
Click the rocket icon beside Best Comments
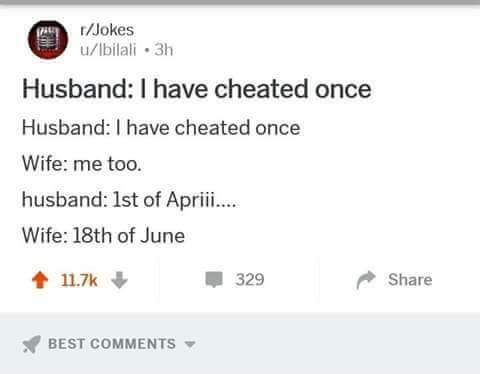32,344
